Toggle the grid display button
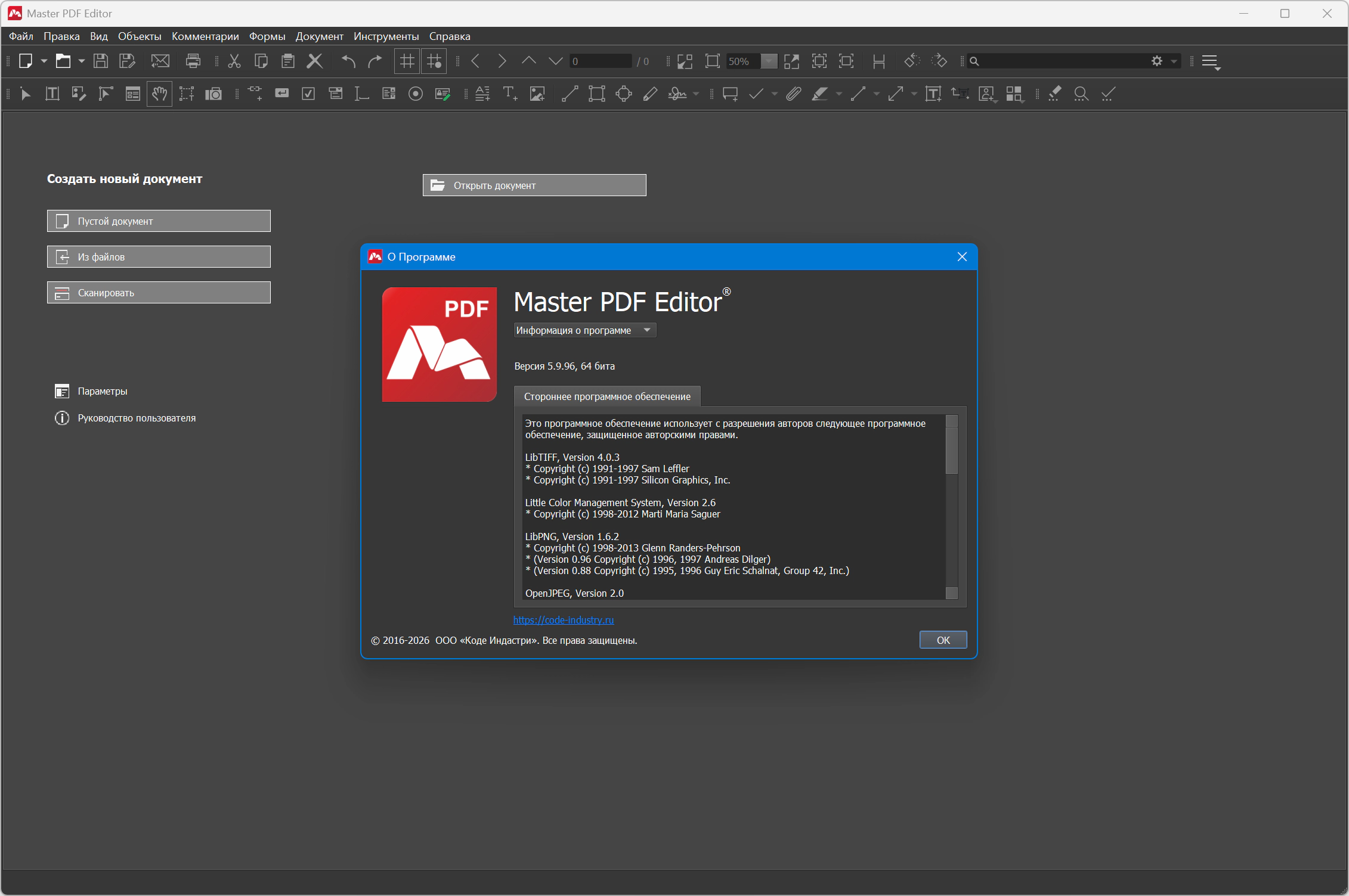This screenshot has height=896, width=1349. click(x=407, y=61)
